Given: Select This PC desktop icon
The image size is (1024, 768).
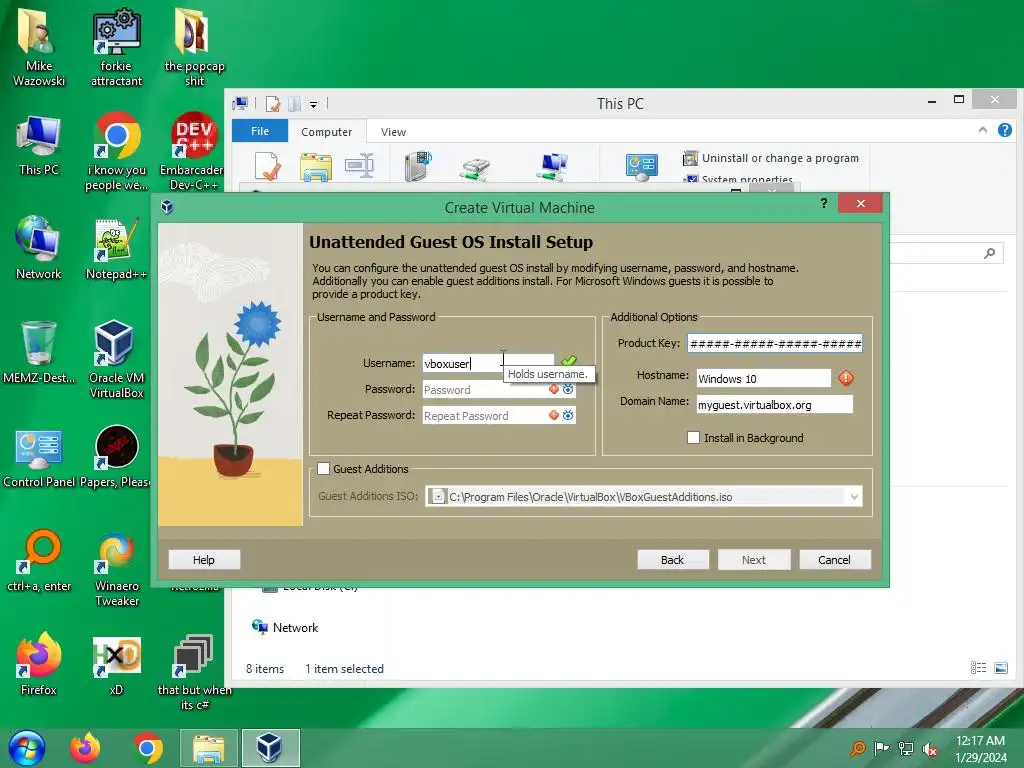Looking at the screenshot, I should [39, 145].
